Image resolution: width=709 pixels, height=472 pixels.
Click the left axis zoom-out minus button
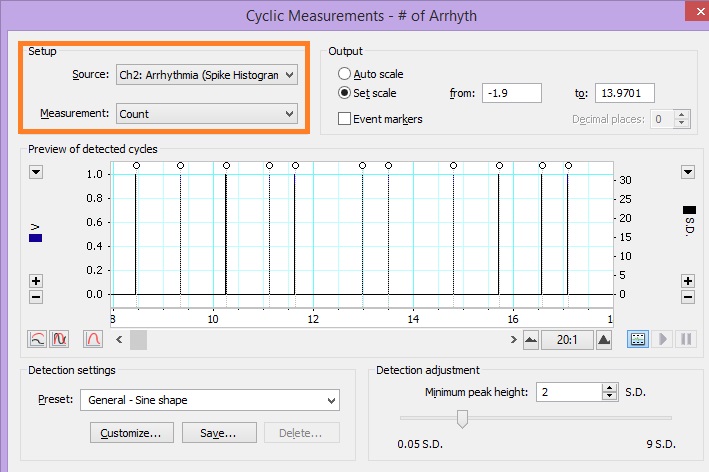[x=36, y=296]
